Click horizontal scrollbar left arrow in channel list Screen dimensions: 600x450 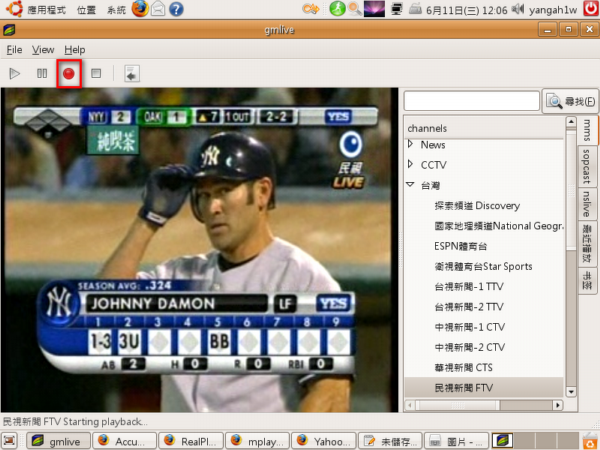pos(410,404)
